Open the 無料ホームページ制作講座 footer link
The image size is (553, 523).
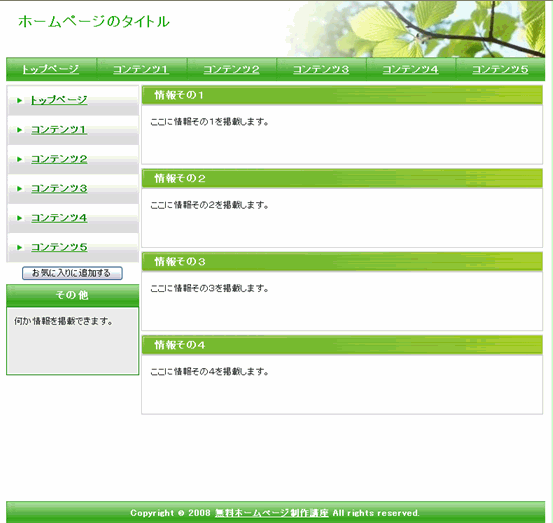click(x=272, y=513)
